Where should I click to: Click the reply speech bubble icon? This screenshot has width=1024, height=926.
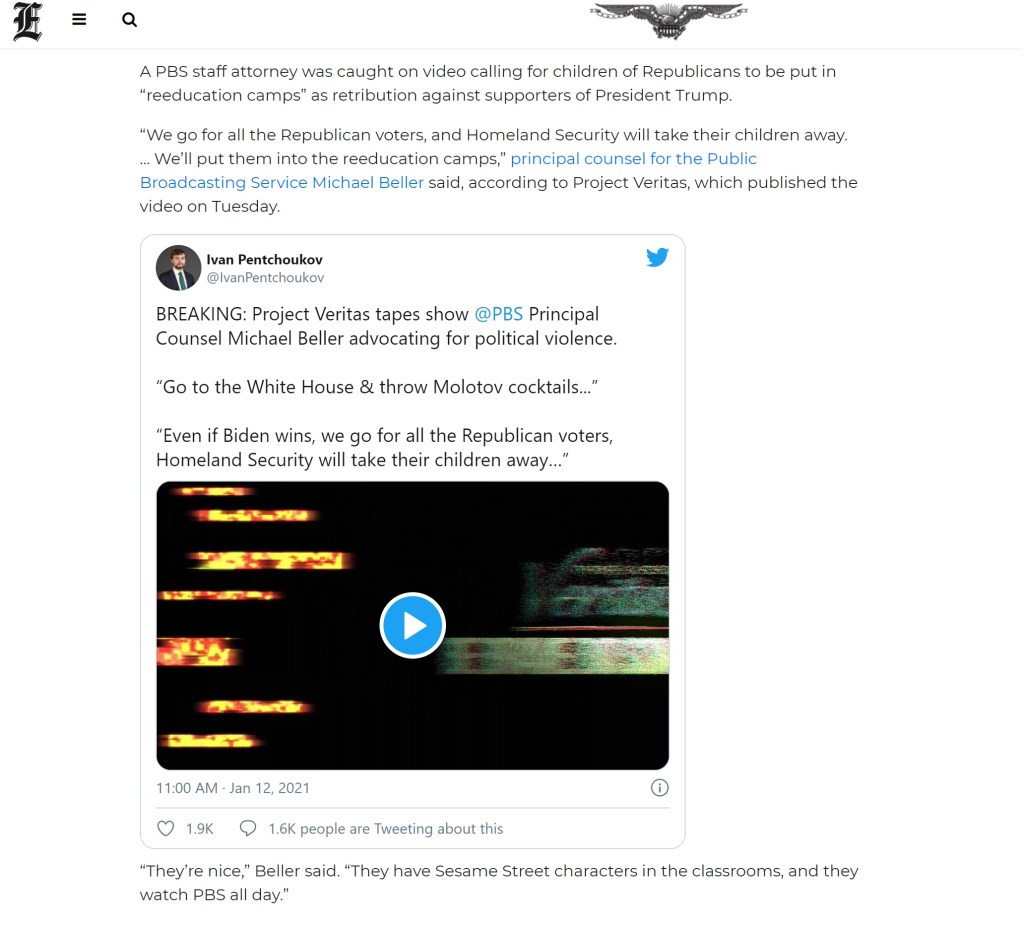tap(248, 828)
